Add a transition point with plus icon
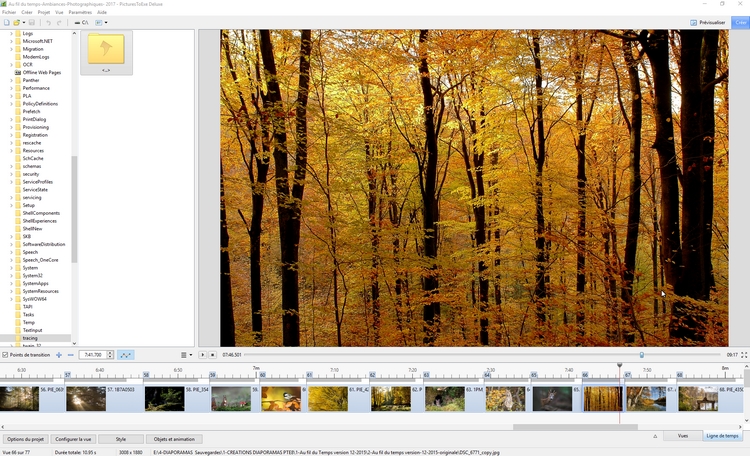 (59, 355)
